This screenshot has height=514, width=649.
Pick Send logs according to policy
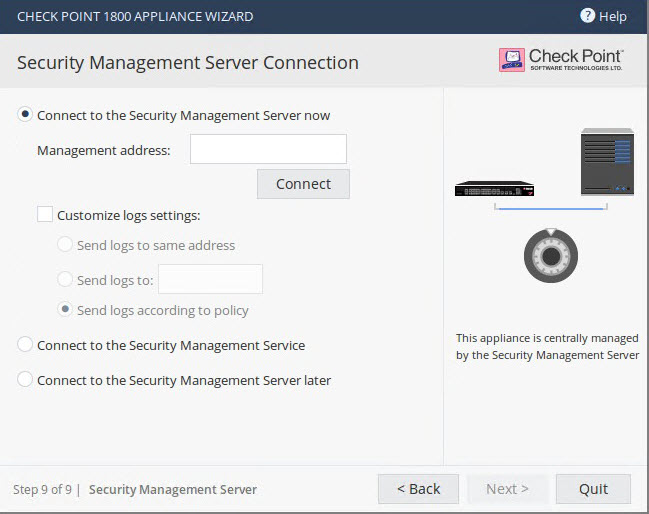pos(65,310)
